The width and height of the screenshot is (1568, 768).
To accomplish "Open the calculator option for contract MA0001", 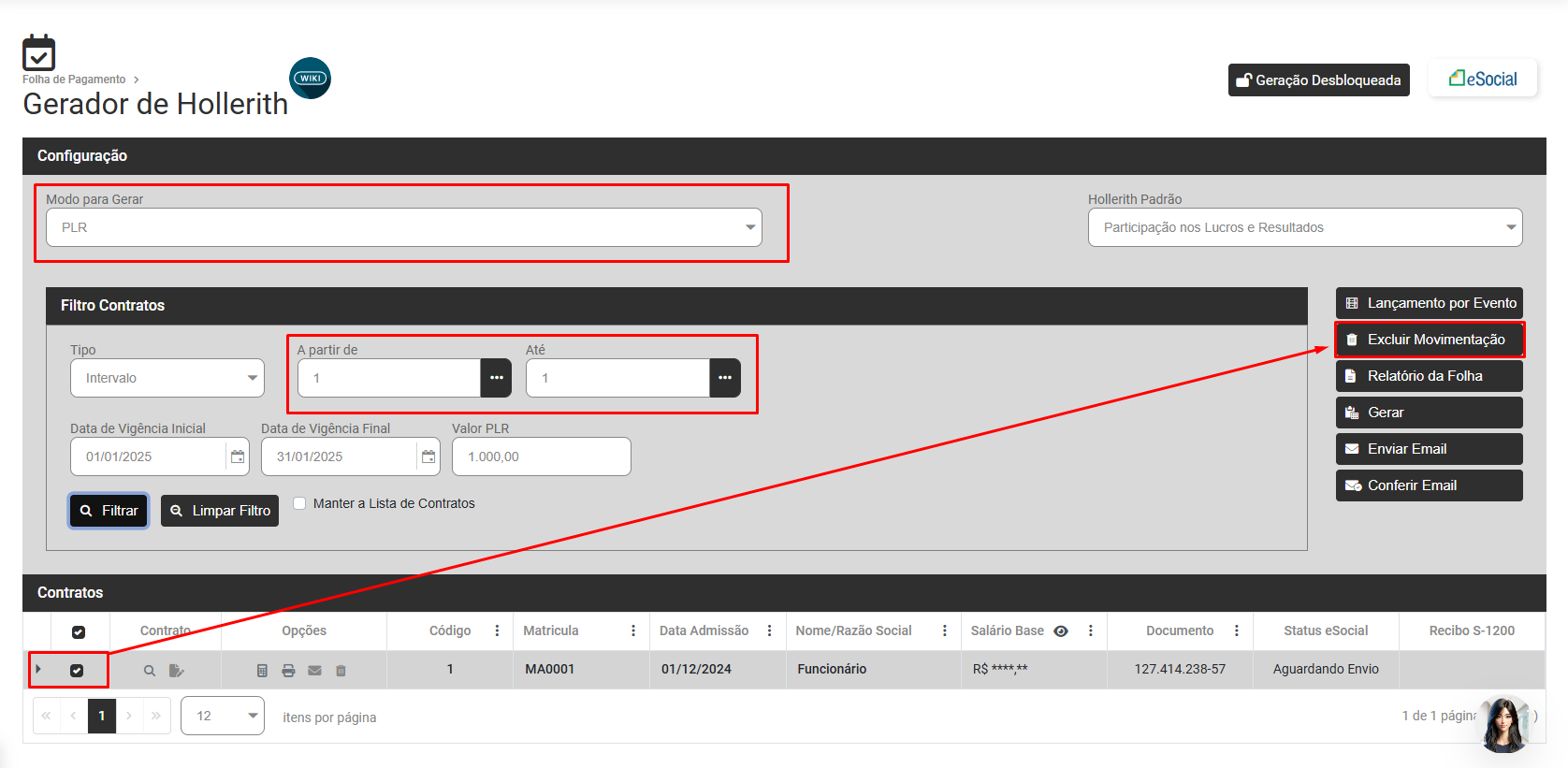I will pos(262,671).
